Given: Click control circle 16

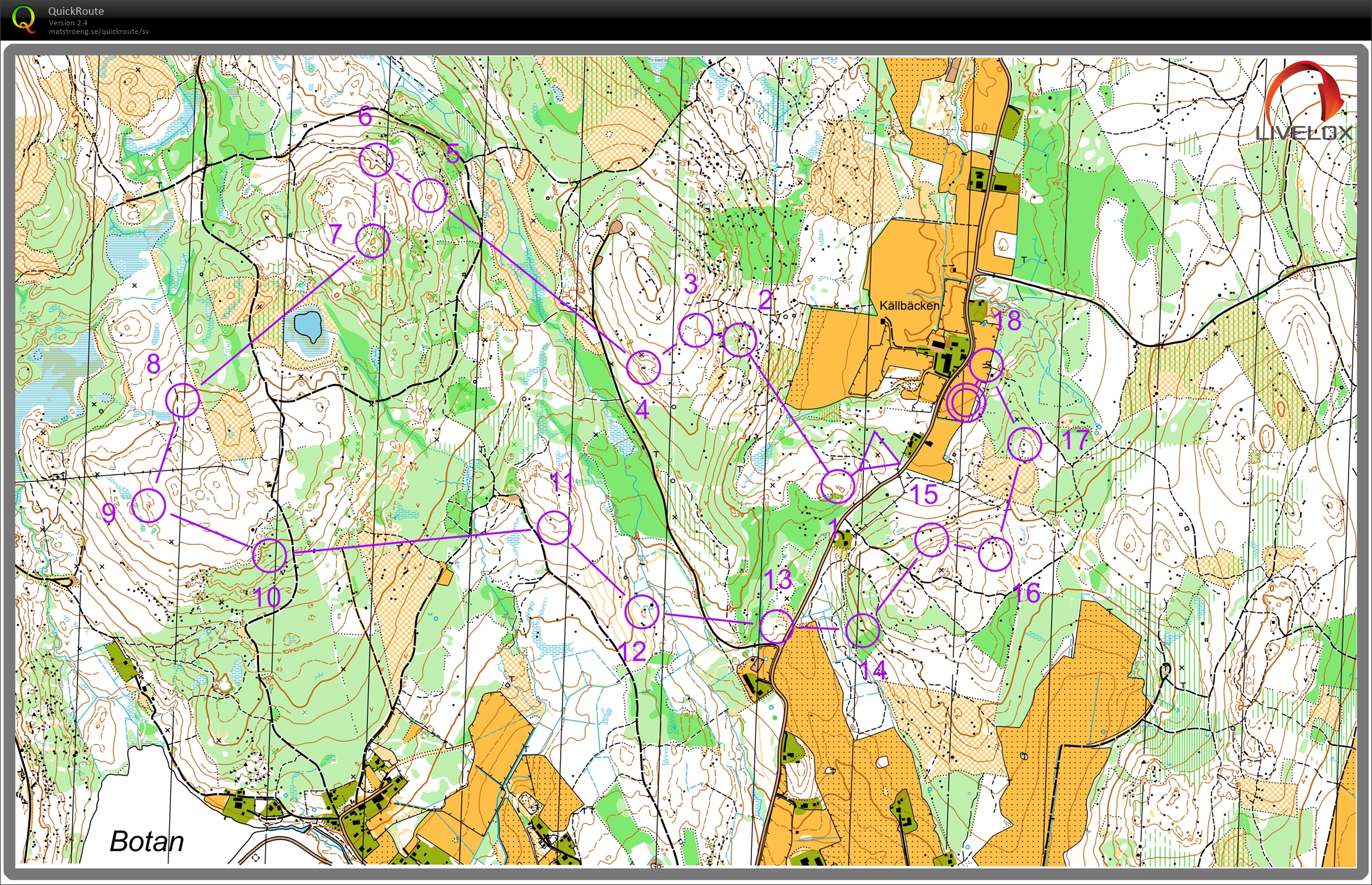Looking at the screenshot, I should tap(995, 554).
